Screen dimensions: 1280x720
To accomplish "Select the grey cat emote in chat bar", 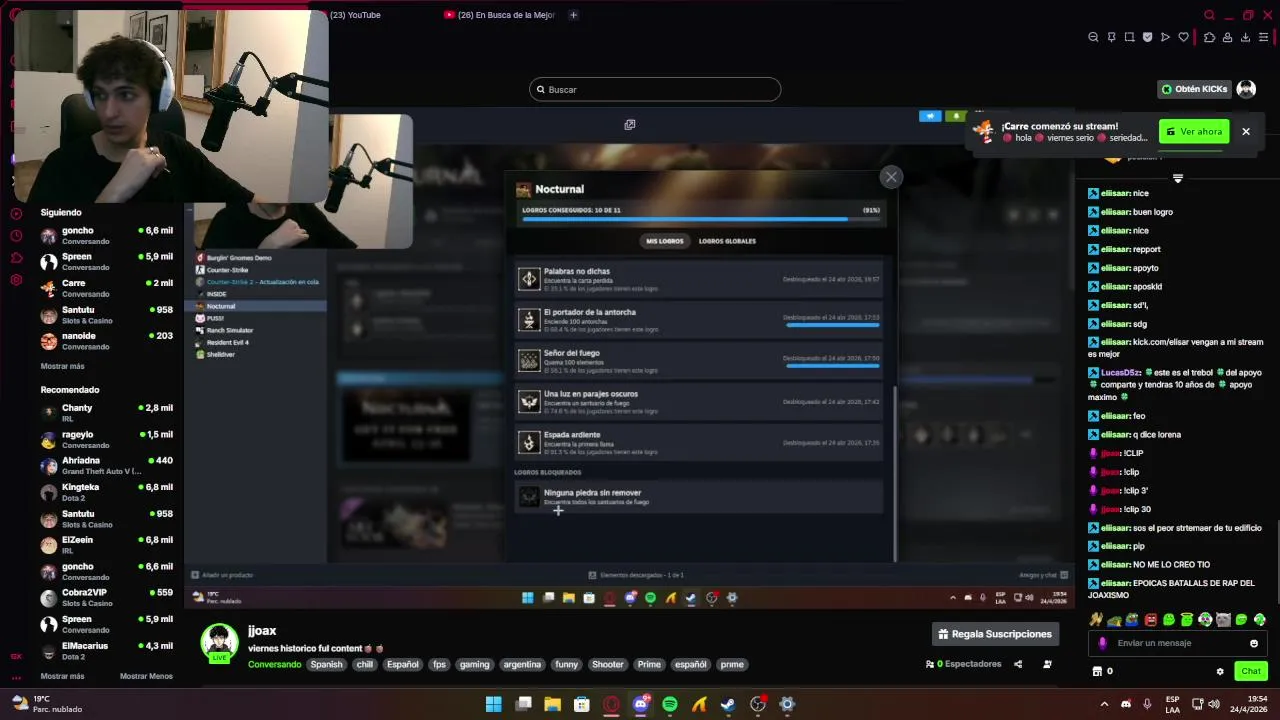I will point(1223,620).
